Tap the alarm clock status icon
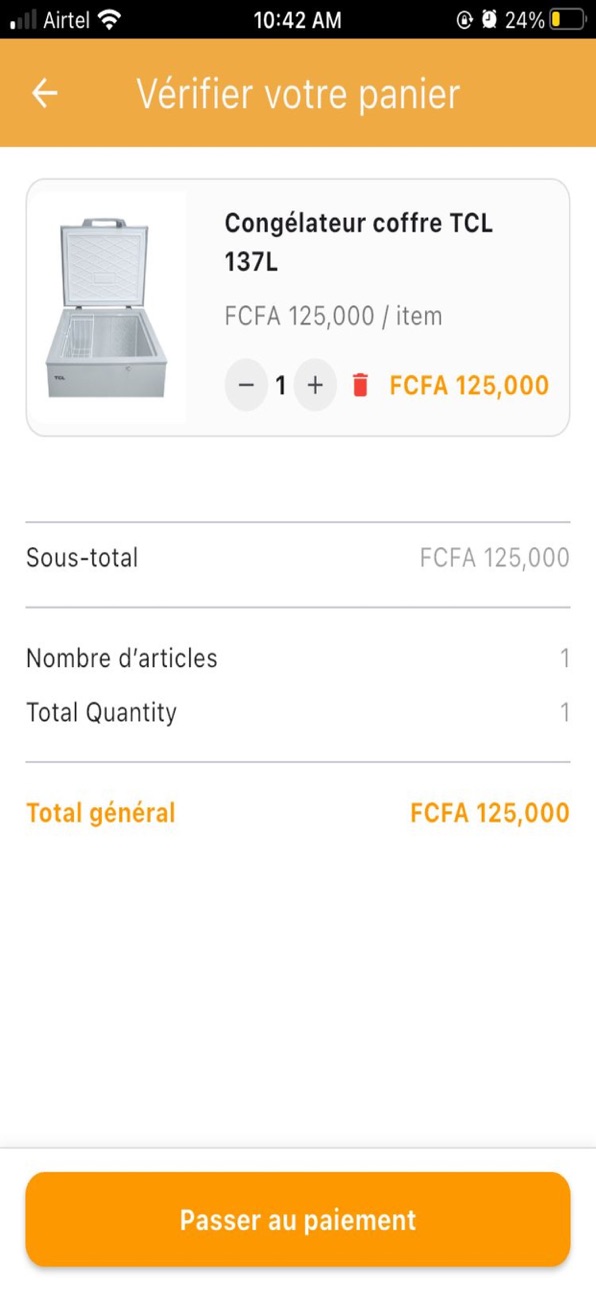 tap(489, 19)
